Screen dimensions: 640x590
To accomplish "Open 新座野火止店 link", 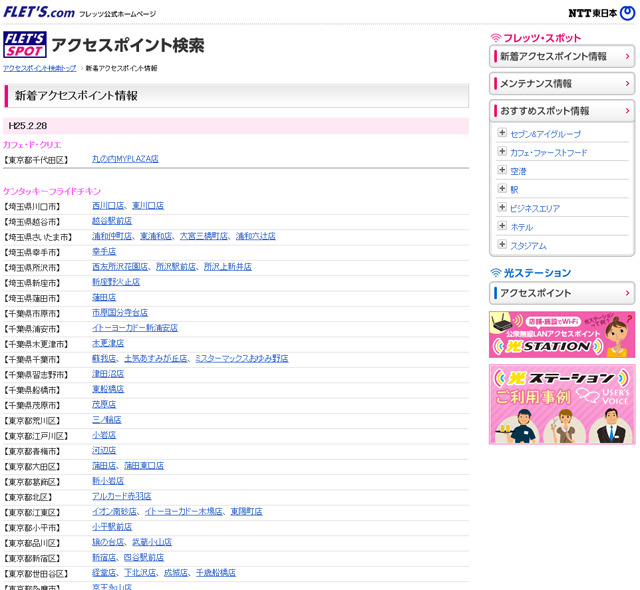I will pyautogui.click(x=116, y=282).
